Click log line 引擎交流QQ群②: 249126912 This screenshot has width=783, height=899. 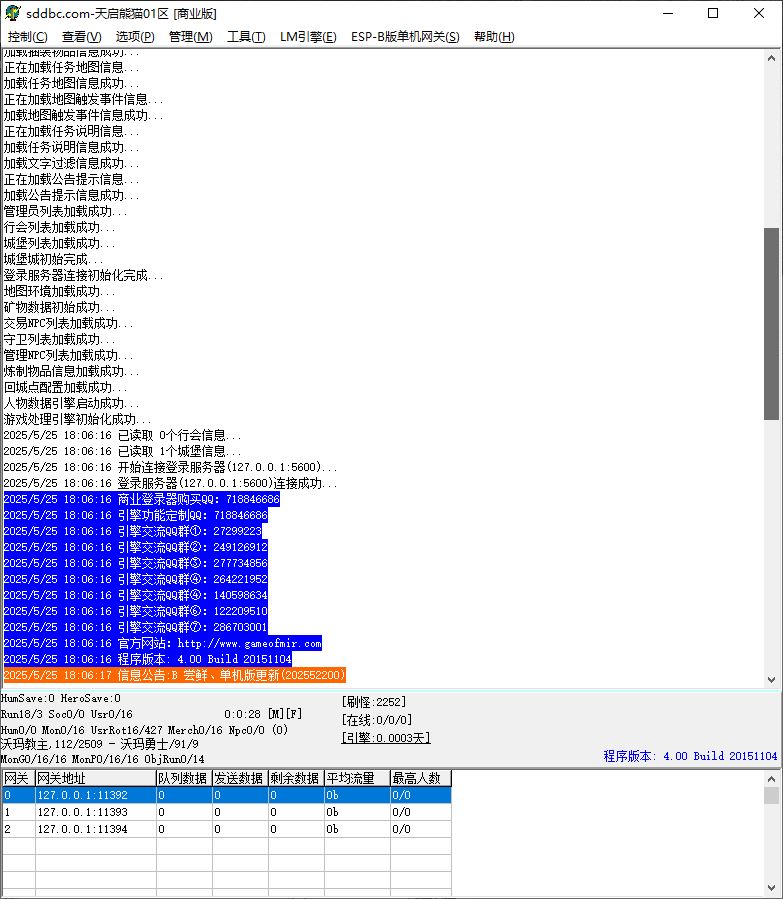tap(136, 548)
